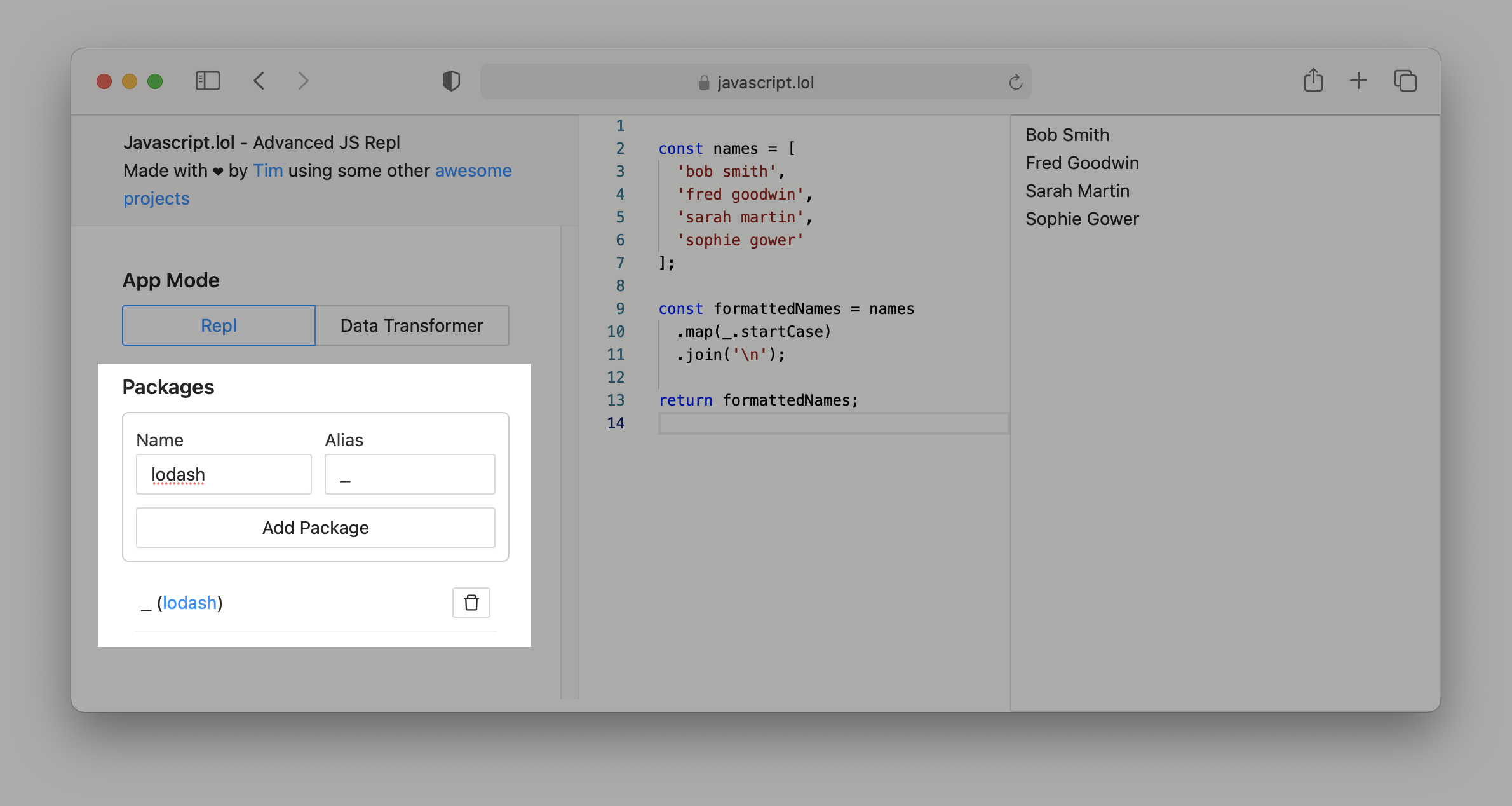This screenshot has height=806, width=1512.
Task: Click the 'sarah martin' string in code
Action: (x=741, y=217)
